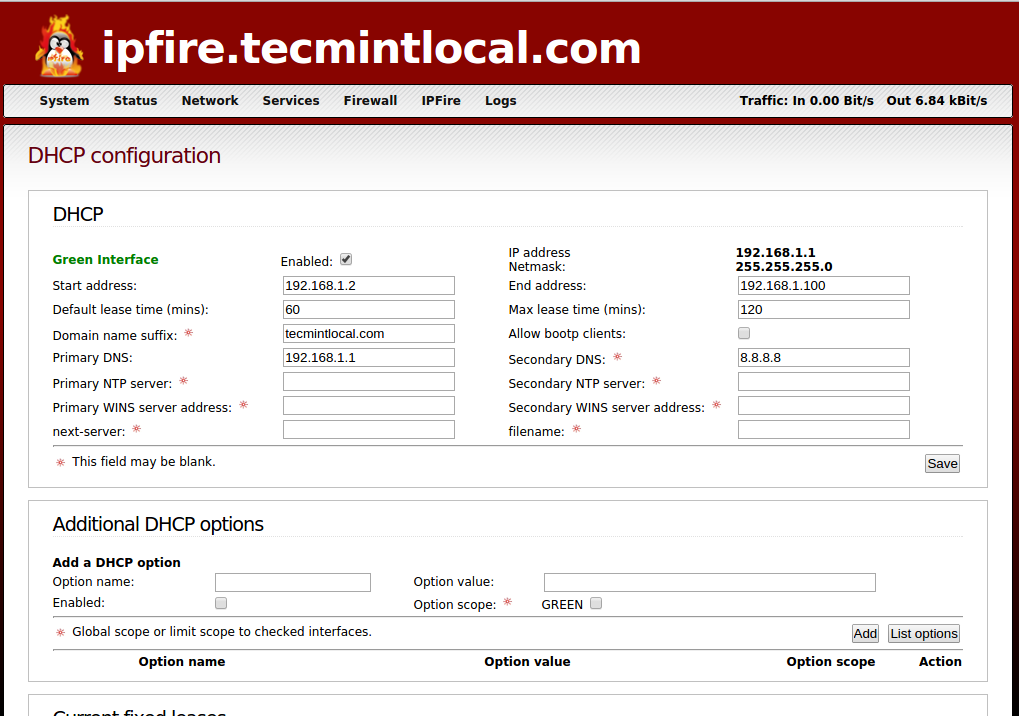Click the Add button for DHCP option
Image resolution: width=1019 pixels, height=716 pixels.
[x=865, y=633]
